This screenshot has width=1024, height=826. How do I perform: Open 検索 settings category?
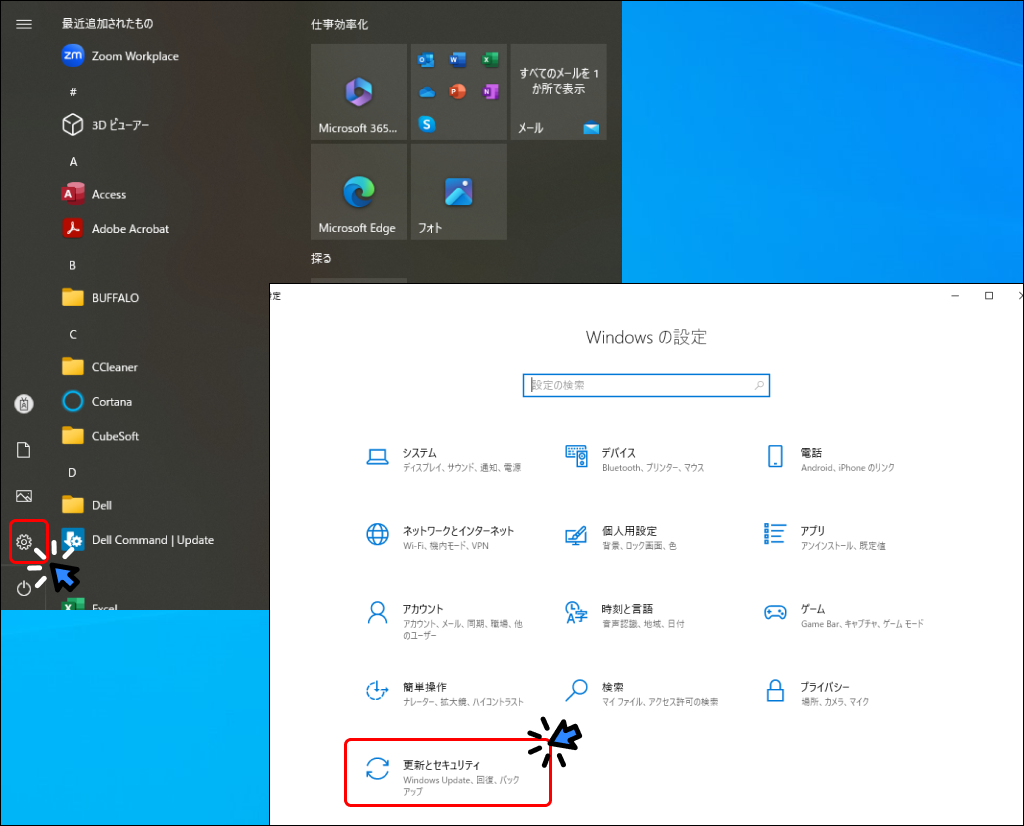coord(641,693)
